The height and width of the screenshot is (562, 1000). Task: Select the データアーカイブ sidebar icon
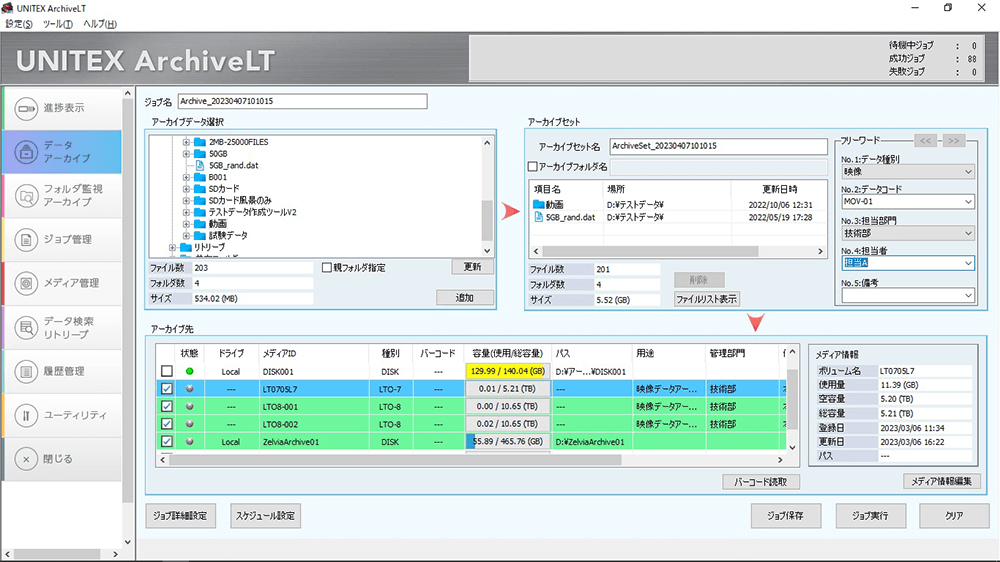(x=26, y=152)
